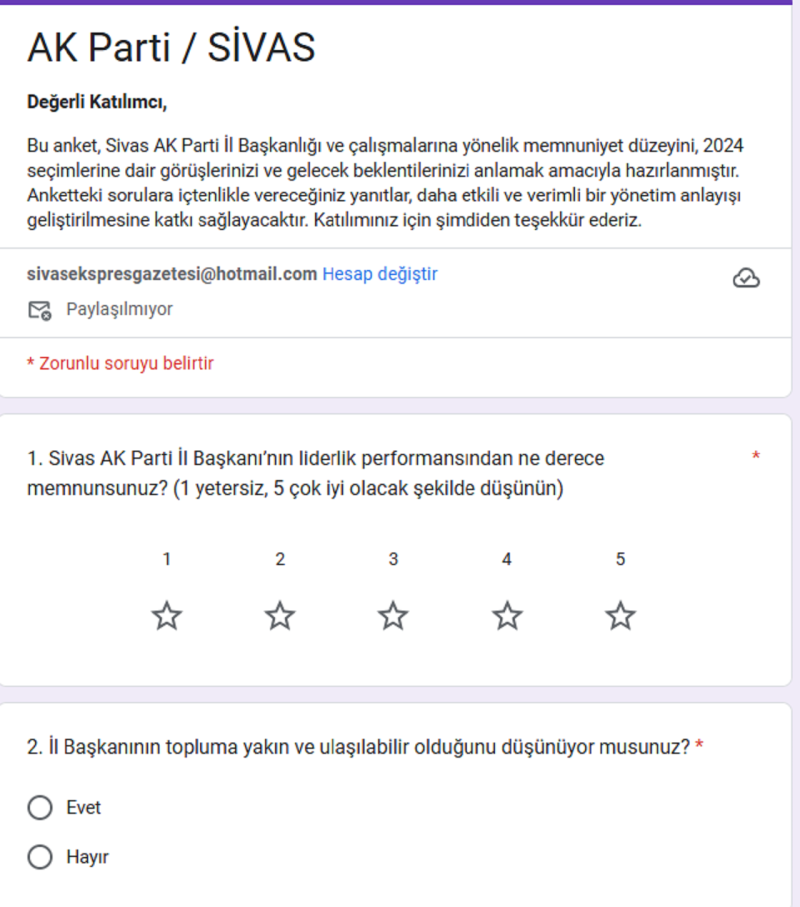Open the Hesap değiştir link
The width and height of the screenshot is (800, 907).
(379, 274)
